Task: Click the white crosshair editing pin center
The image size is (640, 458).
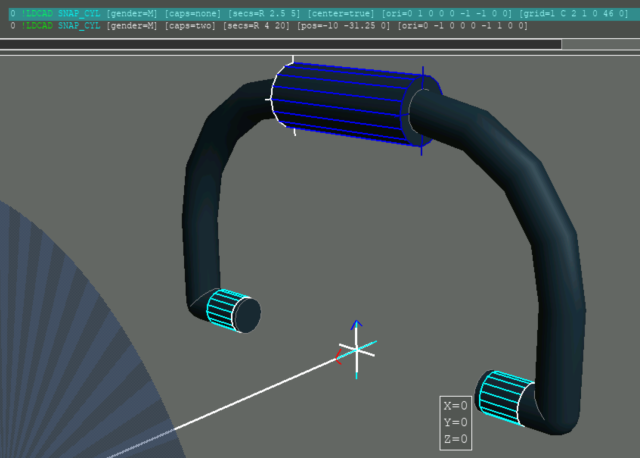Action: coord(356,350)
